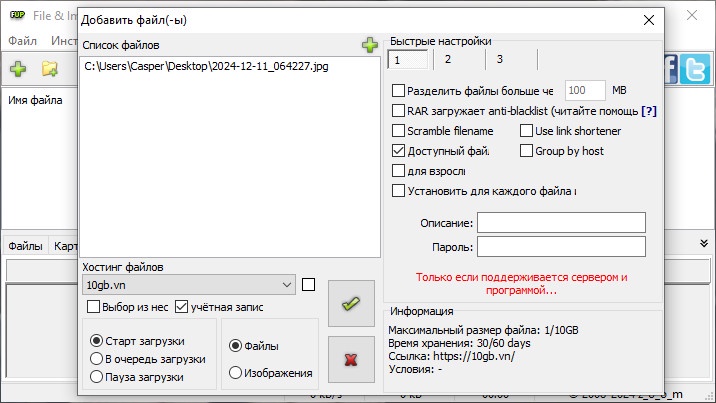Switch to quick settings tab 1
The height and width of the screenshot is (403, 716).
coord(408,59)
